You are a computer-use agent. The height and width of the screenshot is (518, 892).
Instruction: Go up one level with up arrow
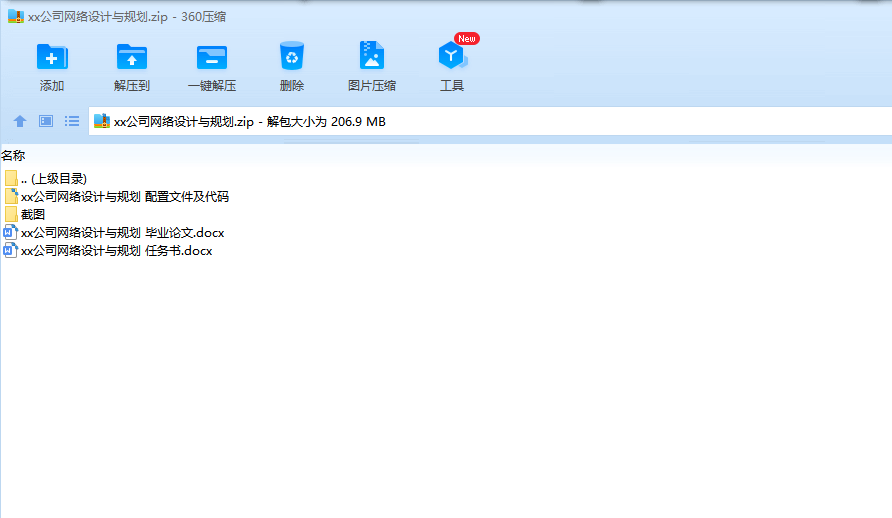(x=20, y=121)
